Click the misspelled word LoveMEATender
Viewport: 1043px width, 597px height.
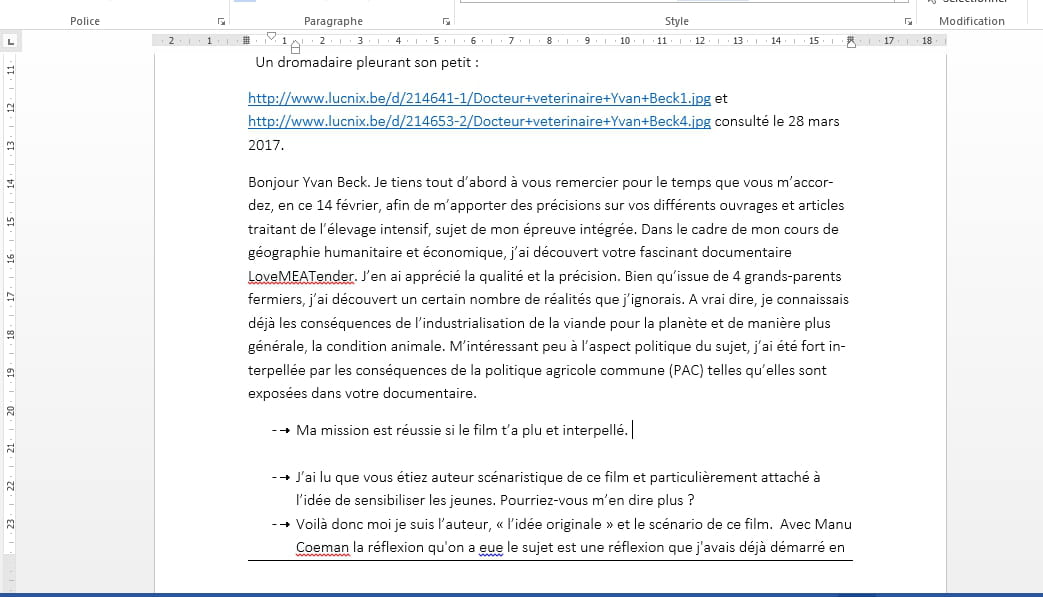pos(301,276)
